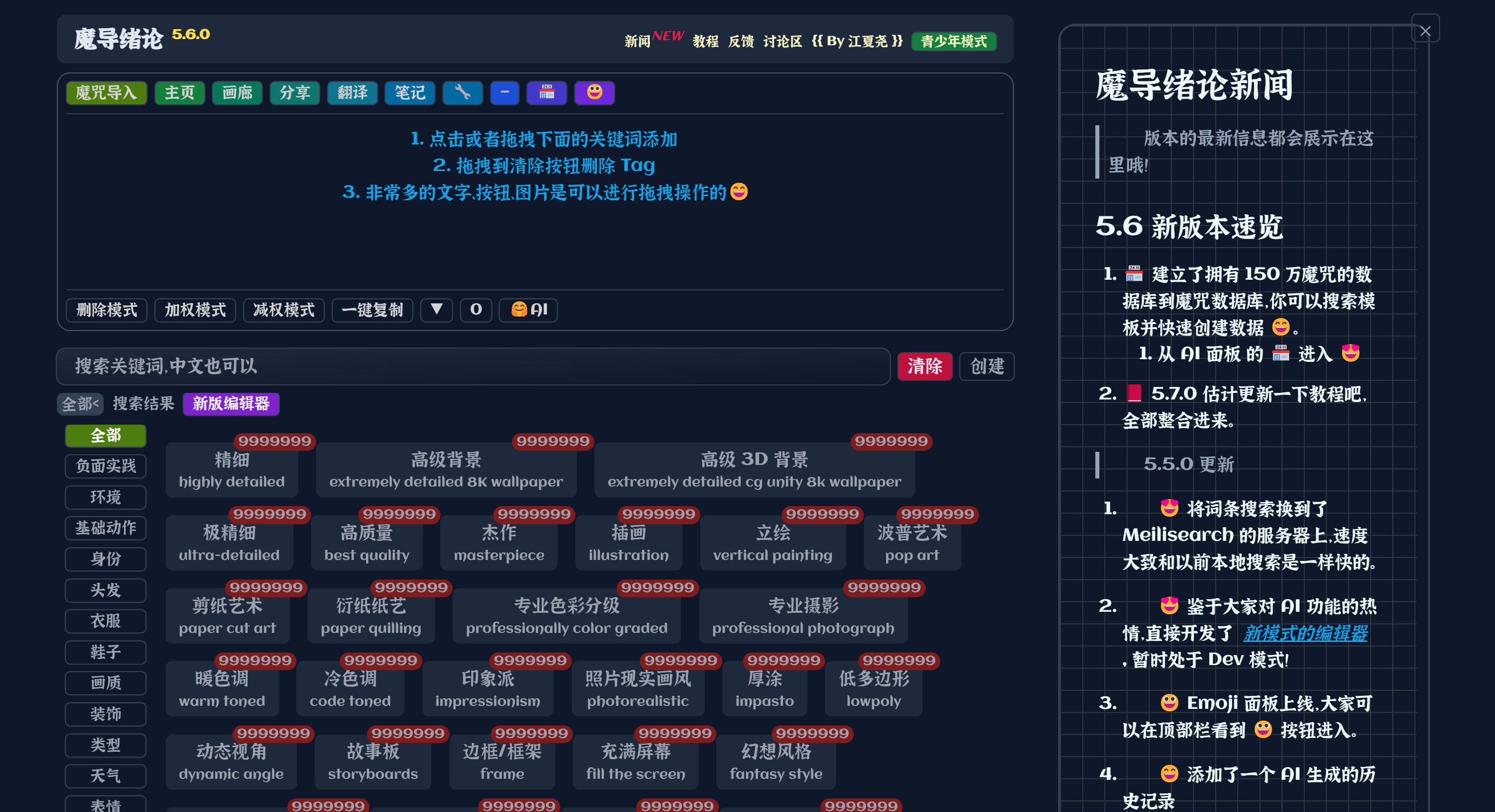This screenshot has width=1495, height=812.
Task: Focus the keyword search field
Action: (473, 367)
